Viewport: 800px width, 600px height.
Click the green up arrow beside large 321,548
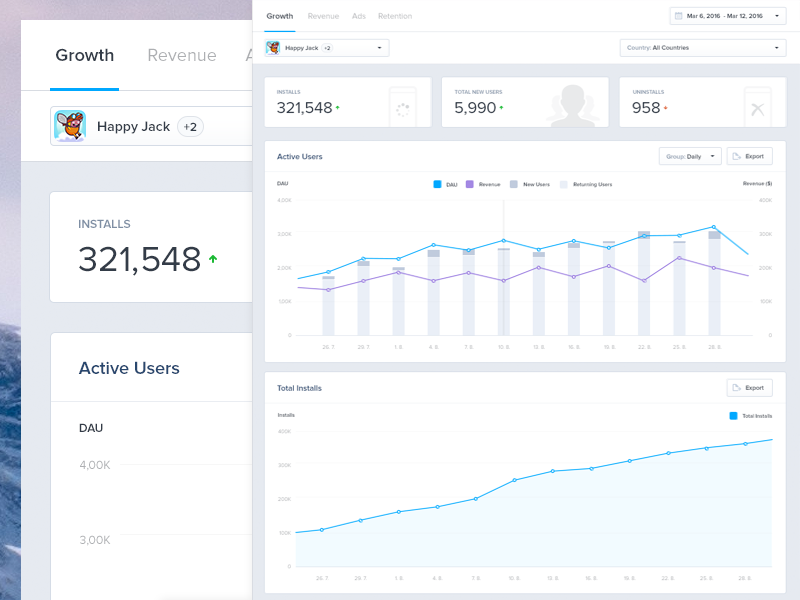pyautogui.click(x=212, y=259)
